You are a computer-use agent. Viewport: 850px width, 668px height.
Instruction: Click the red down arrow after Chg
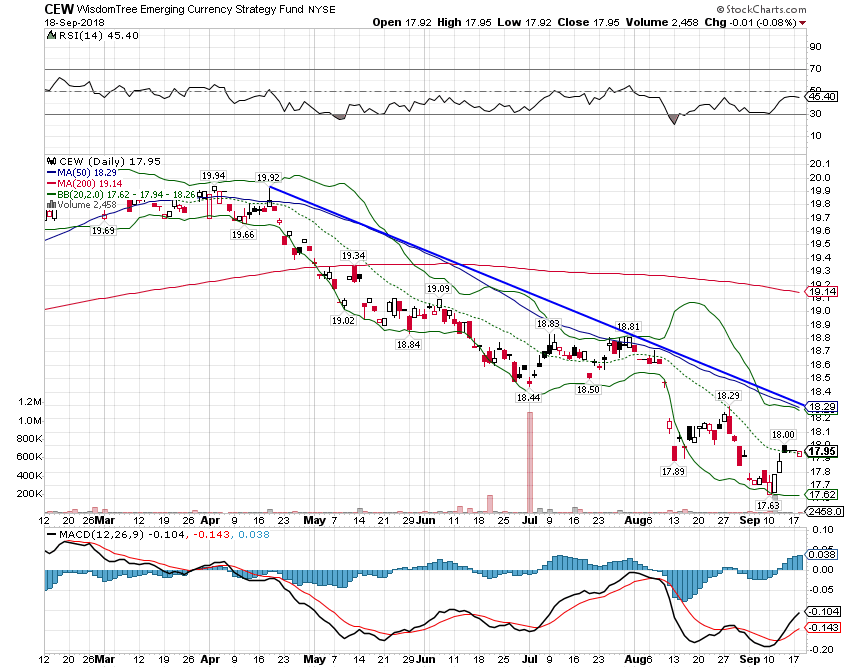tap(803, 23)
